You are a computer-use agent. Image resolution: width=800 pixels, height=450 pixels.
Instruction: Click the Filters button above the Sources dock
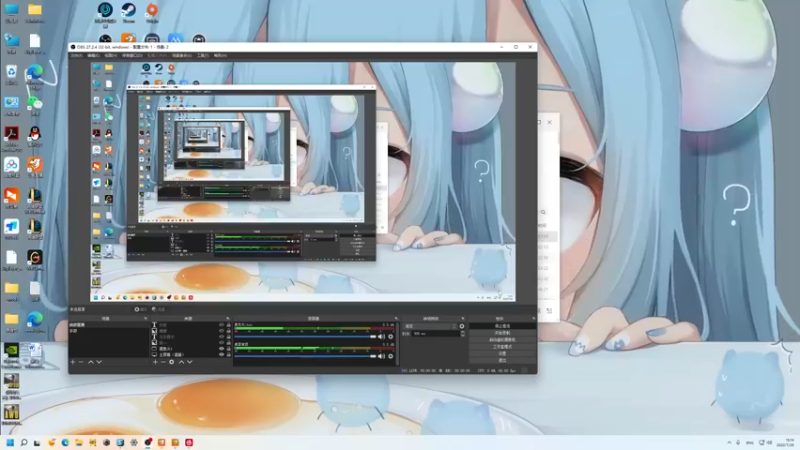click(158, 309)
